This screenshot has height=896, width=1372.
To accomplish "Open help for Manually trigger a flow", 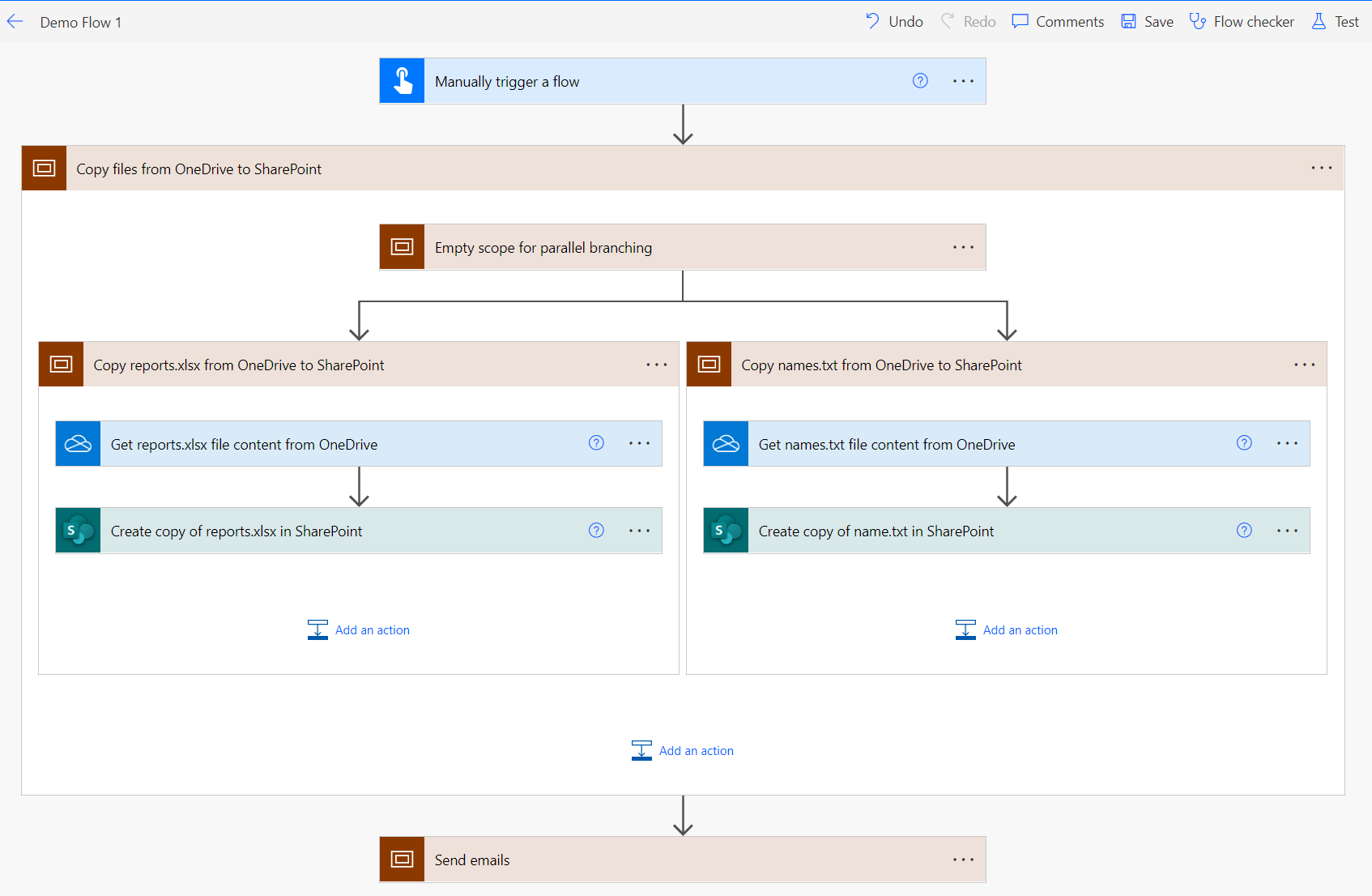I will [920, 81].
